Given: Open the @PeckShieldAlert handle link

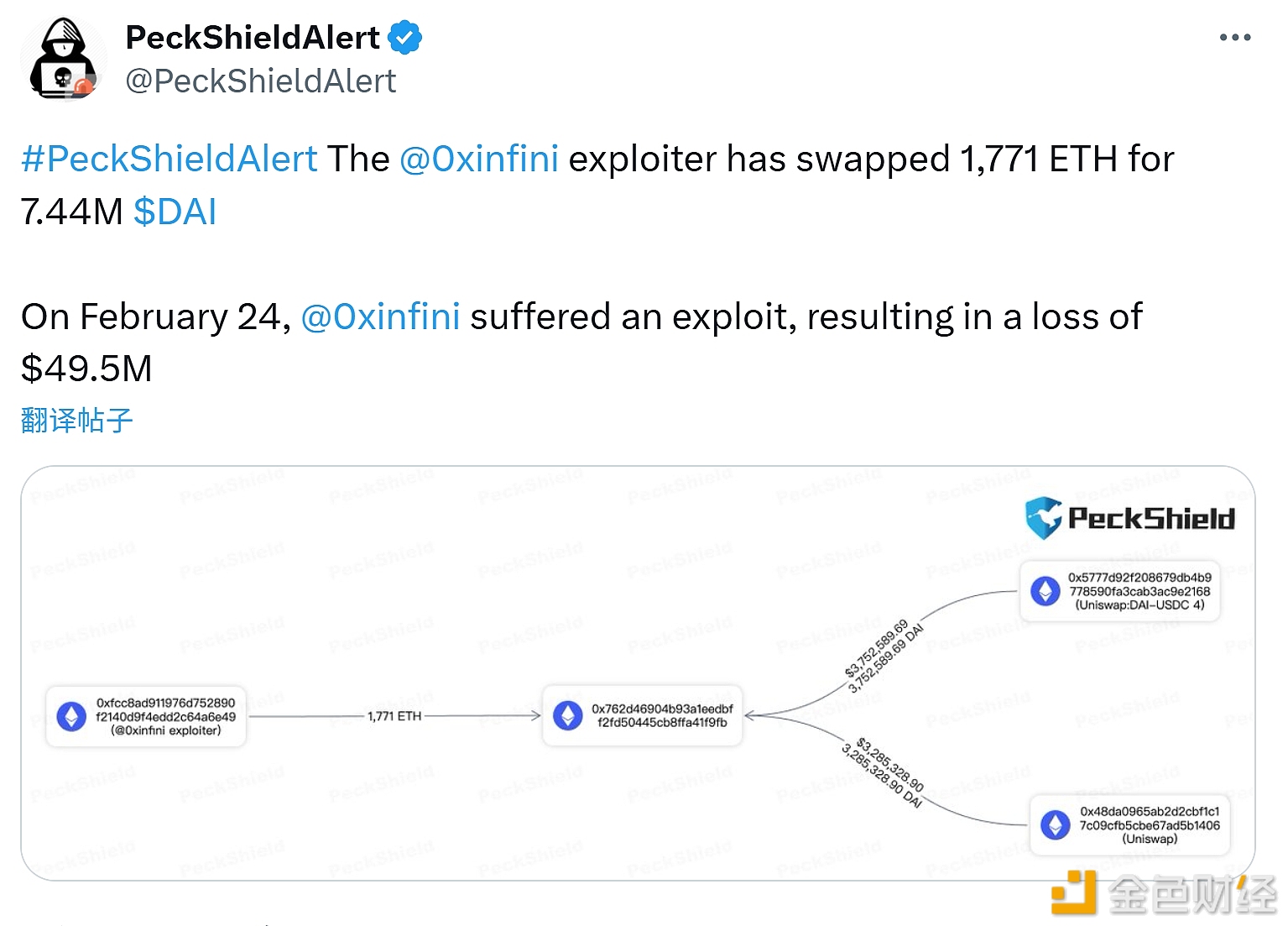Looking at the screenshot, I should click(x=260, y=81).
